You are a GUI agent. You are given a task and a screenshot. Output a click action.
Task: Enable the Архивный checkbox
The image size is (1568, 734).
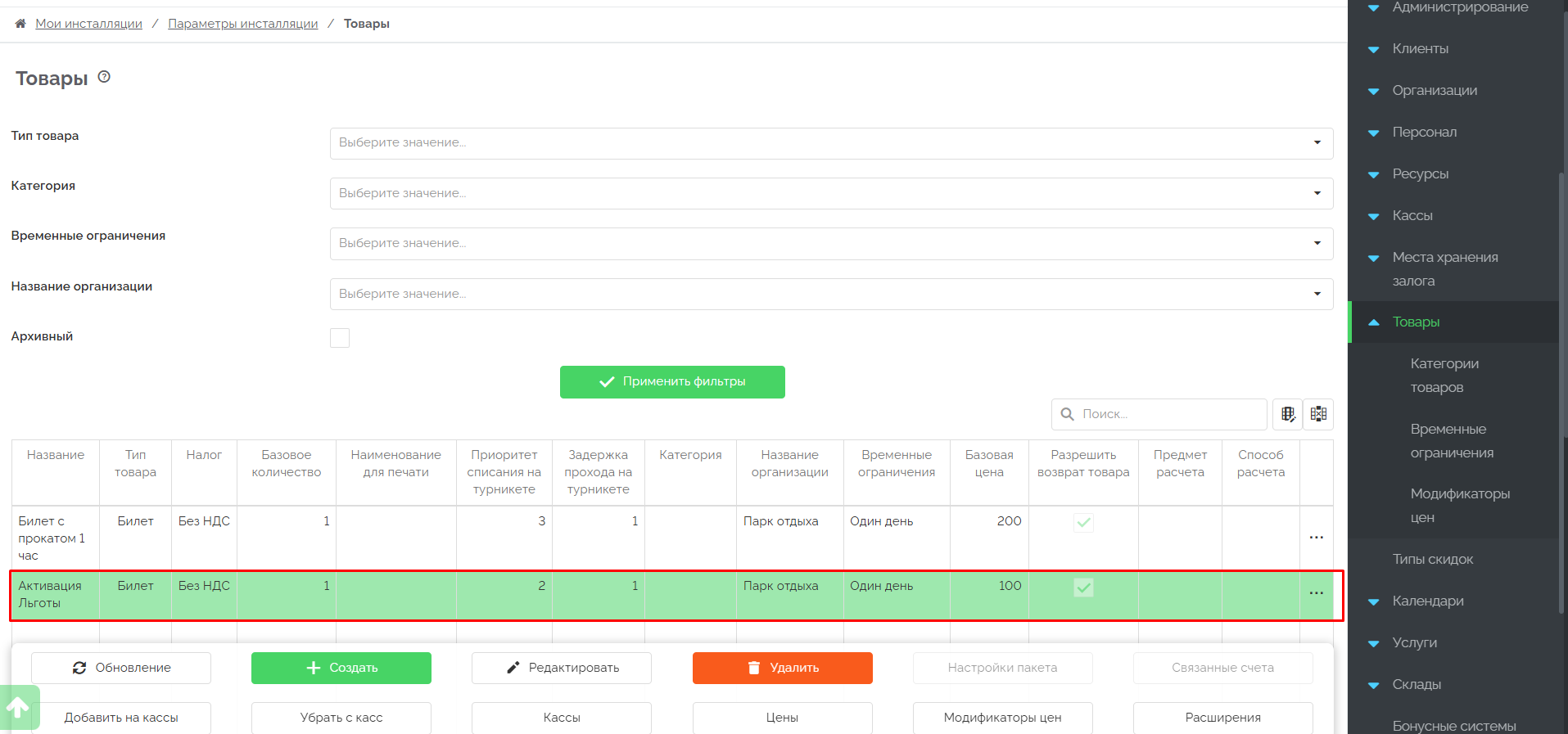pyautogui.click(x=340, y=338)
